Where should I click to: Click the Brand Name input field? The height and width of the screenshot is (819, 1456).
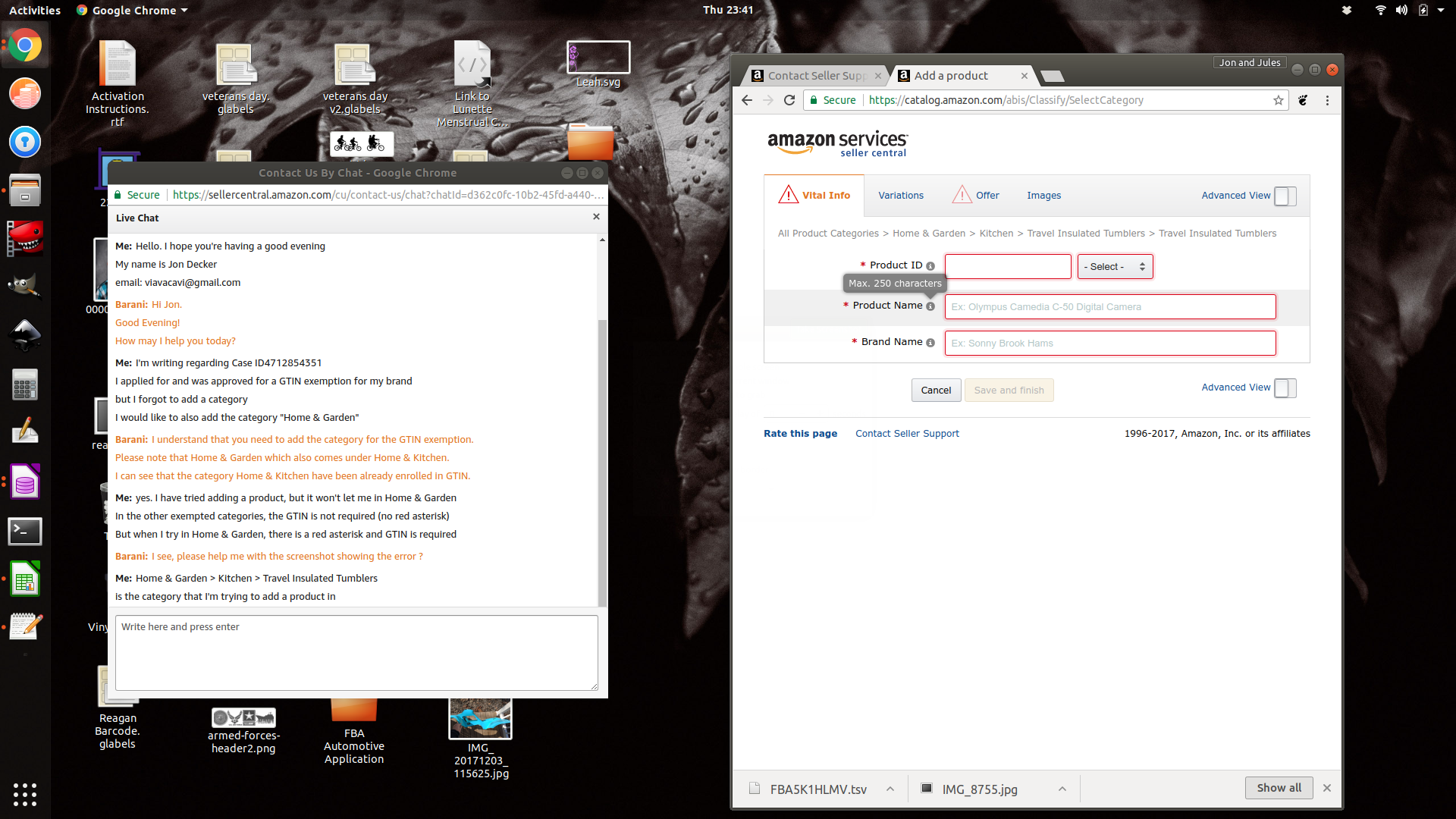(1110, 344)
